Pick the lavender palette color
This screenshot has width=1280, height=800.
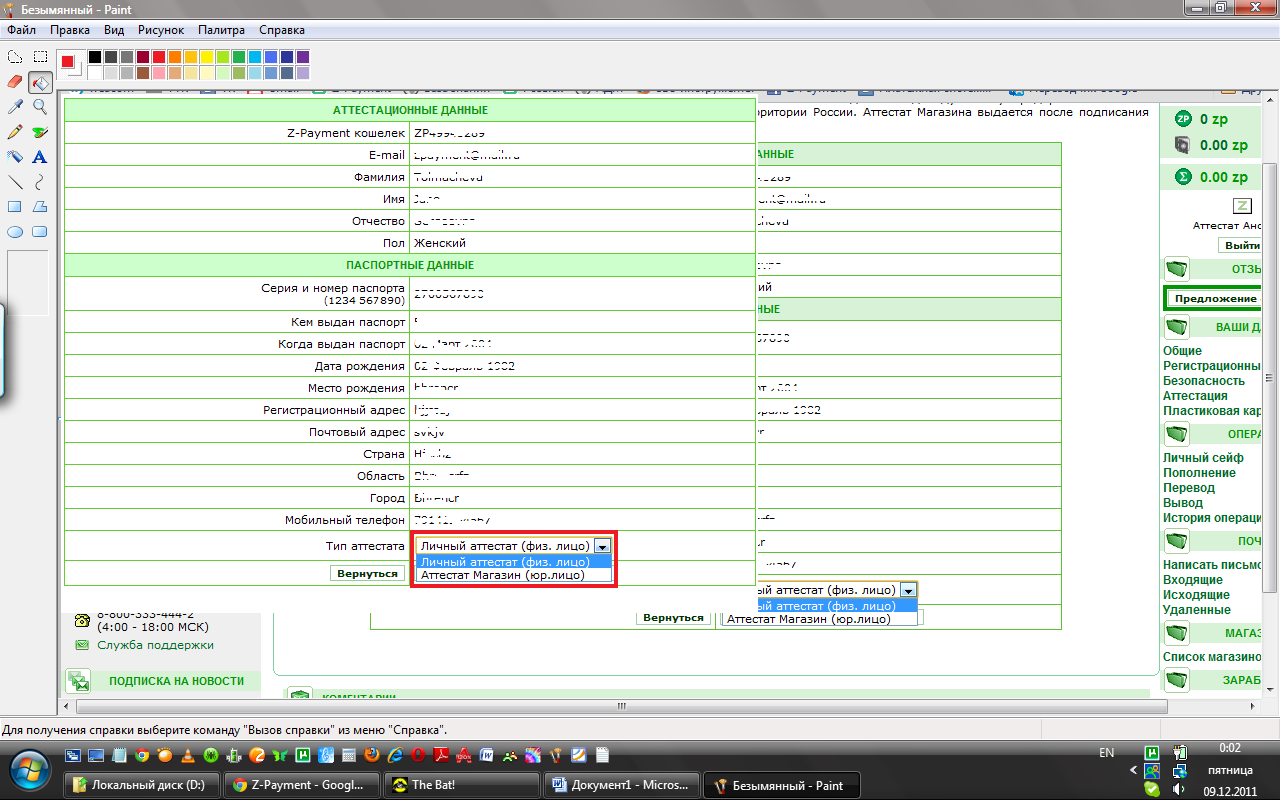pyautogui.click(x=302, y=73)
